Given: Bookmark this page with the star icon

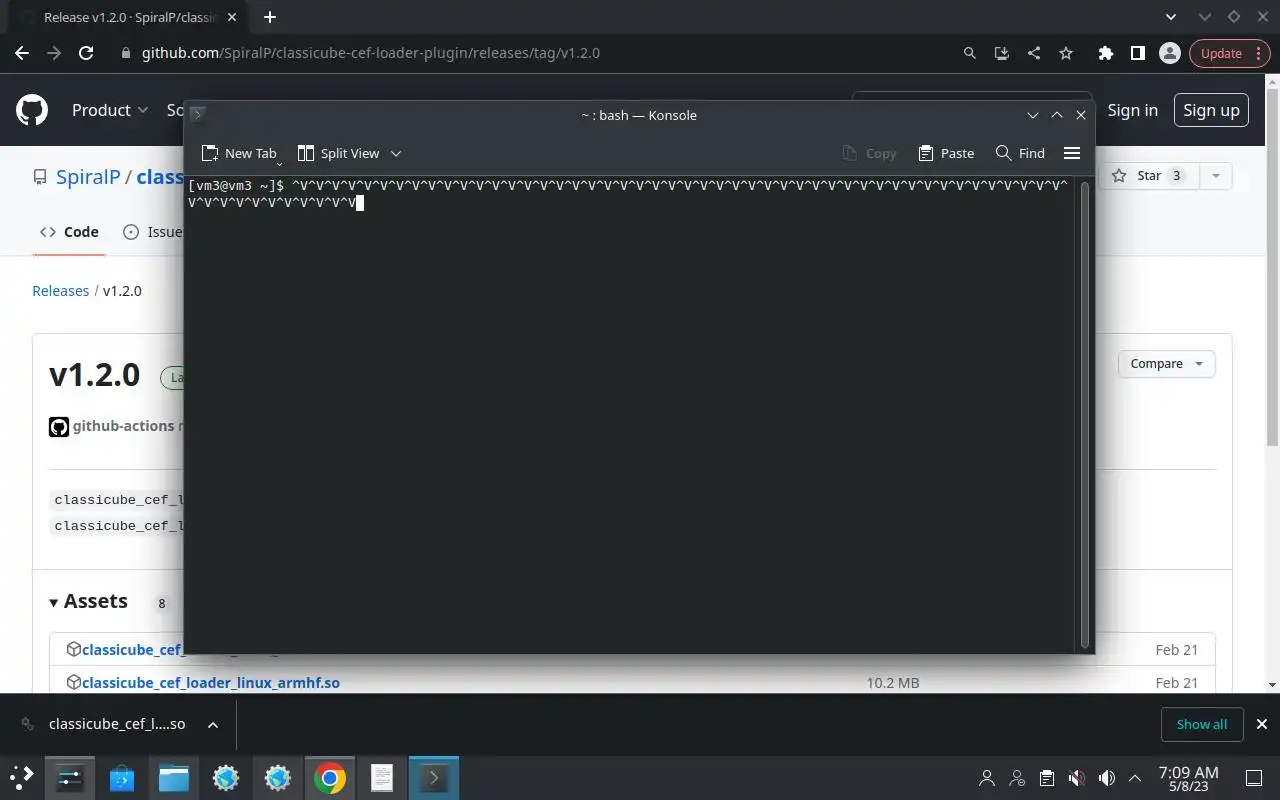Looking at the screenshot, I should pyautogui.click(x=1066, y=53).
